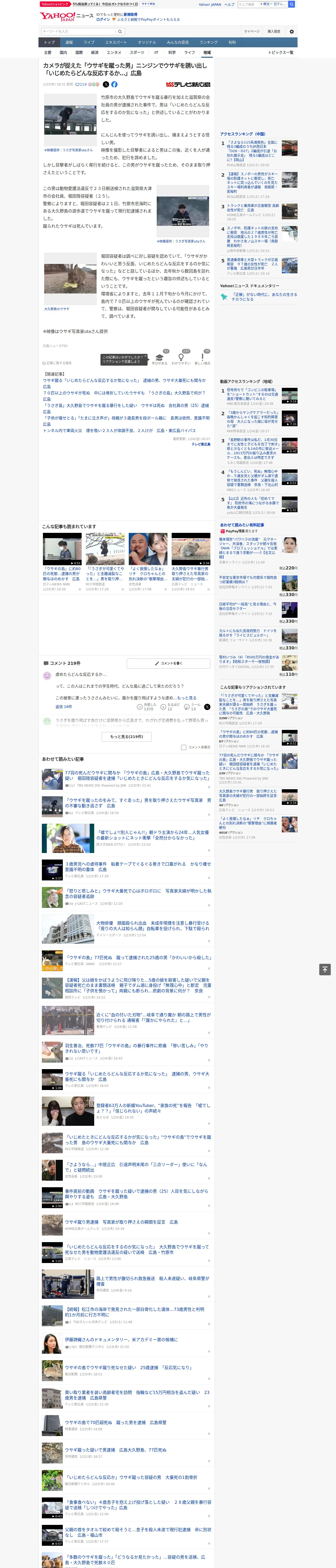Click なるほど reaction on comment

pyautogui.click(x=164, y=707)
